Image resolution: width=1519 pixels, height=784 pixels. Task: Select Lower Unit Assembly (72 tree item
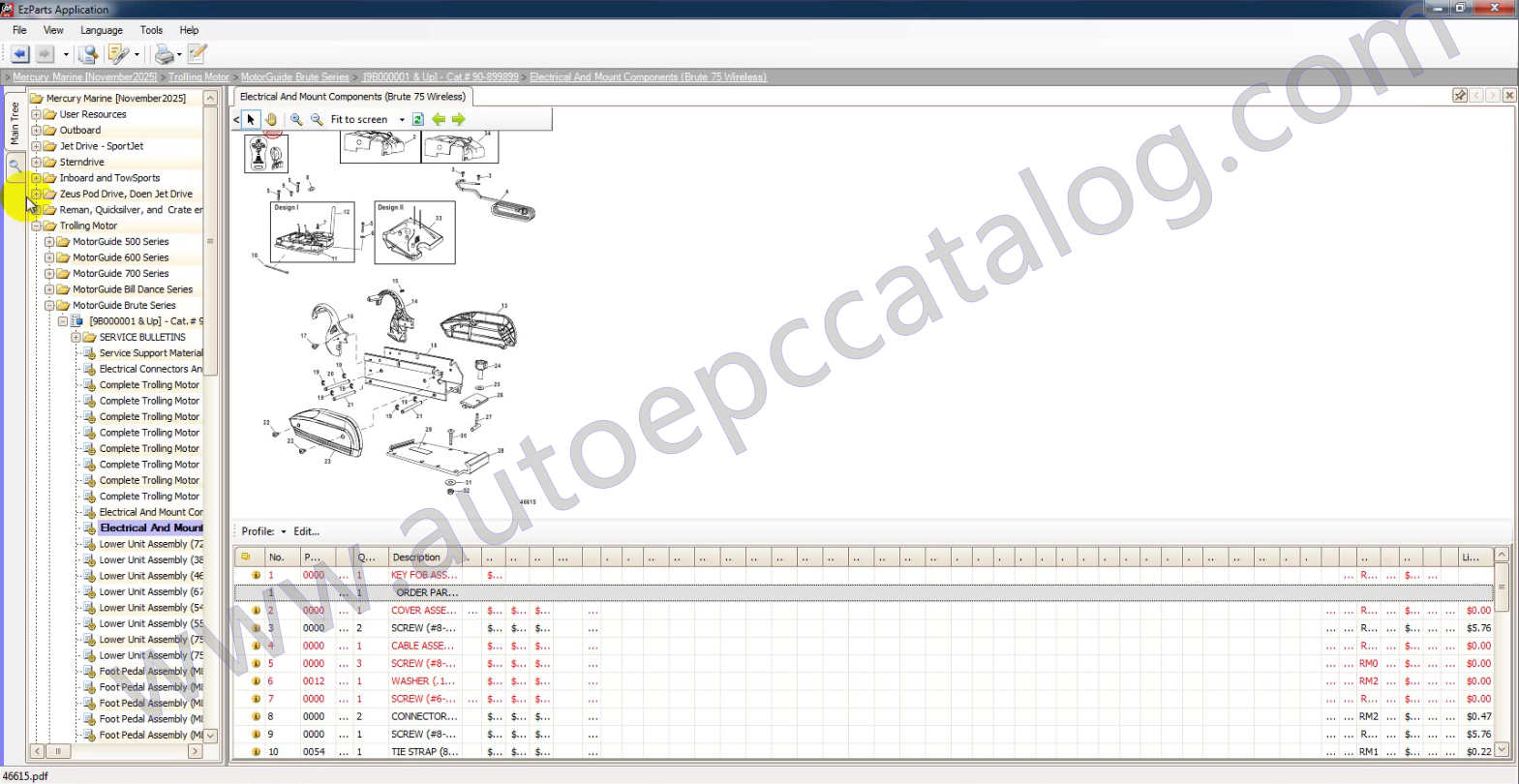[x=150, y=544]
